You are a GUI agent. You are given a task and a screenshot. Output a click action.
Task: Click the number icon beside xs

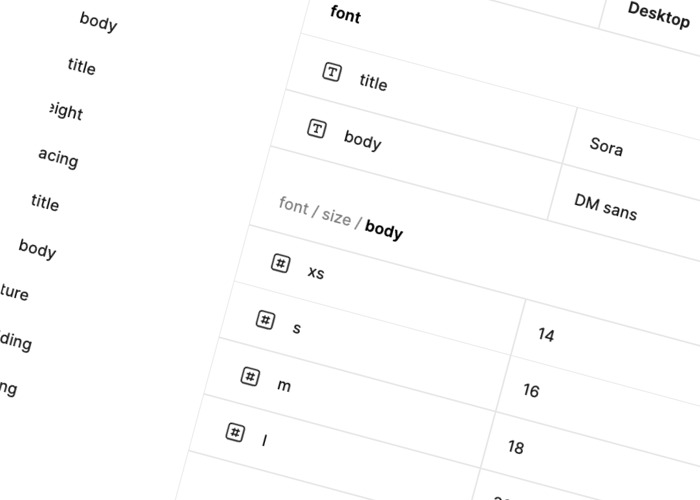[281, 263]
